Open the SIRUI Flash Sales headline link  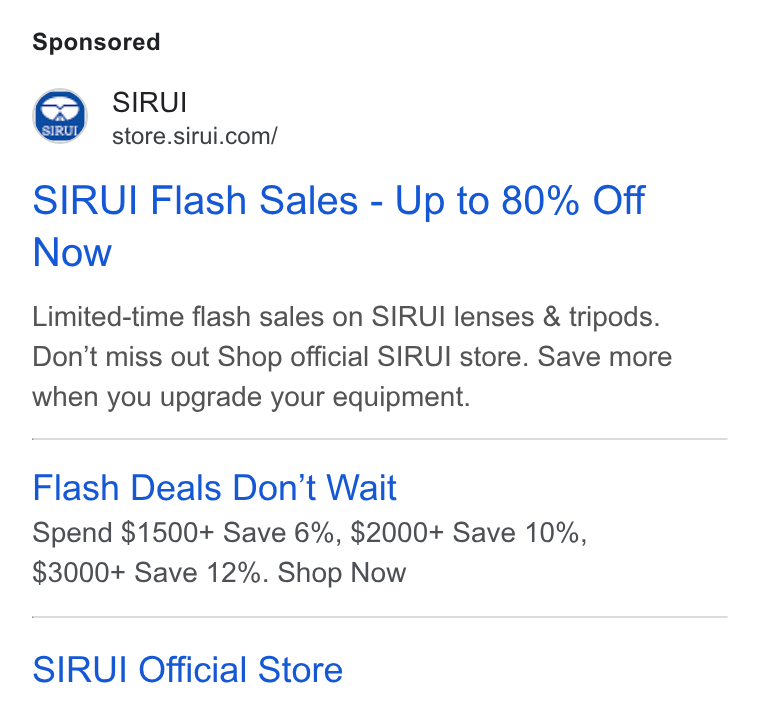pyautogui.click(x=338, y=226)
